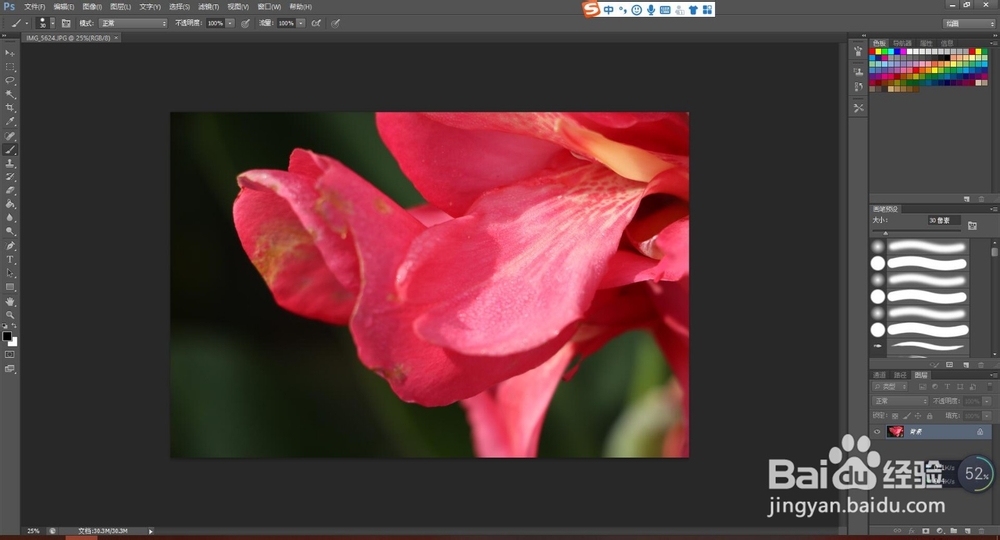The image size is (1000, 540).
Task: Click the brush size 30 像素 field
Action: point(943,221)
